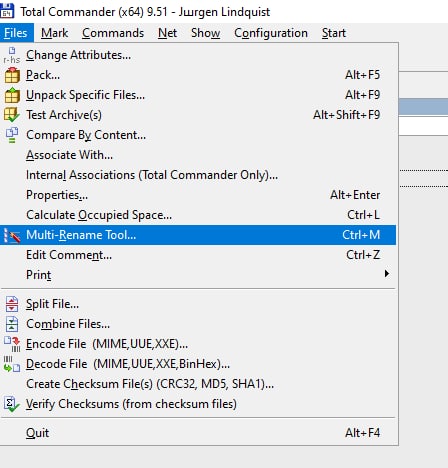Click the Alt+F5 shortcut text
This screenshot has width=448, height=468.
tap(362, 75)
